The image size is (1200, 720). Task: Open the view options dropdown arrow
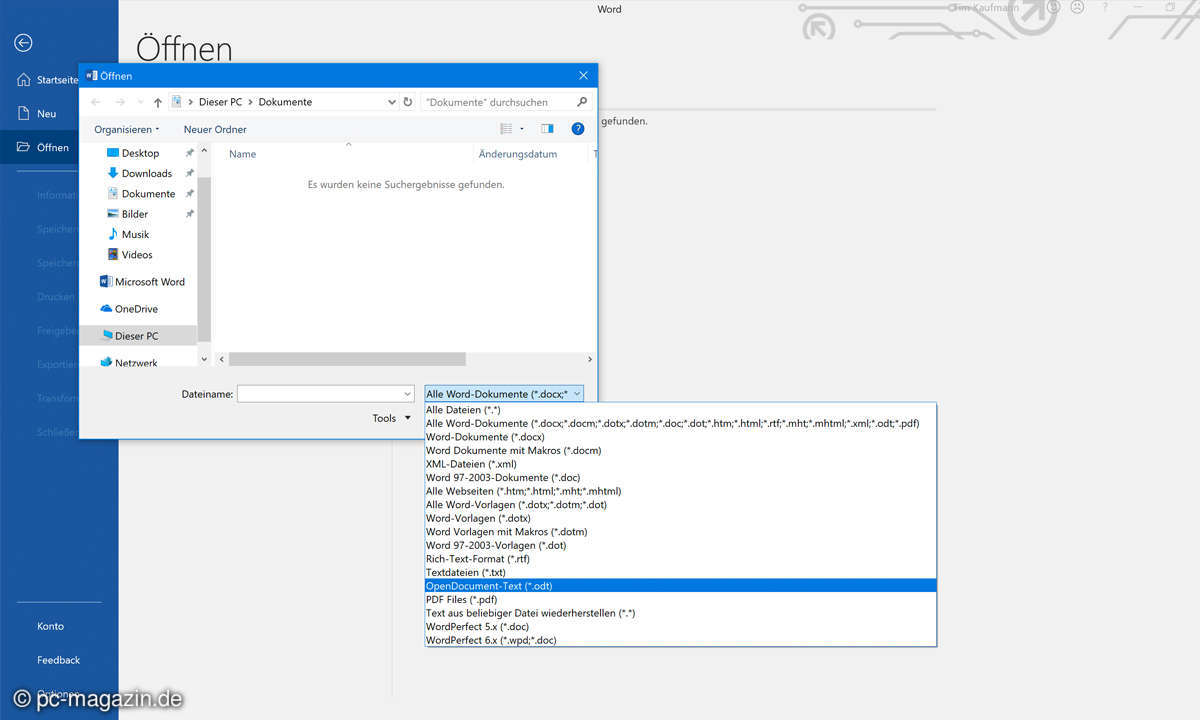point(522,129)
